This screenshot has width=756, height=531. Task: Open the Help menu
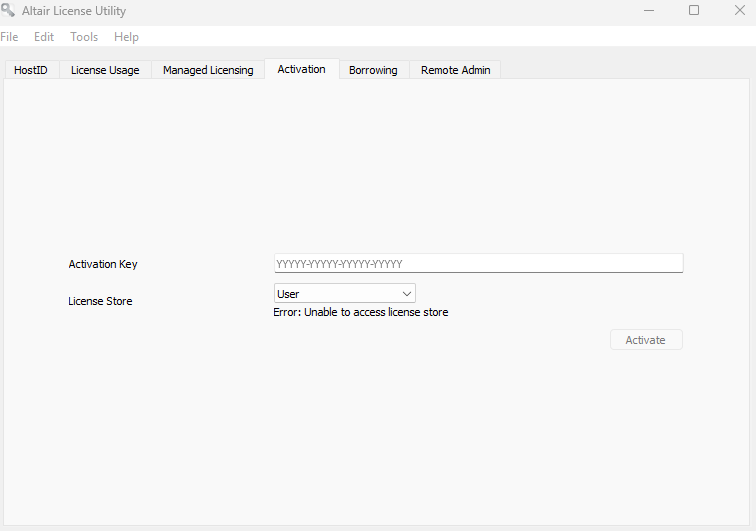[x=126, y=37]
